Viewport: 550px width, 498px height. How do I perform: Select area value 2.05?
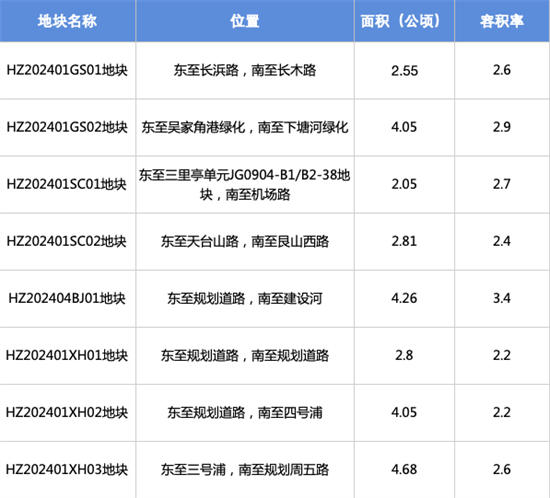pos(404,184)
